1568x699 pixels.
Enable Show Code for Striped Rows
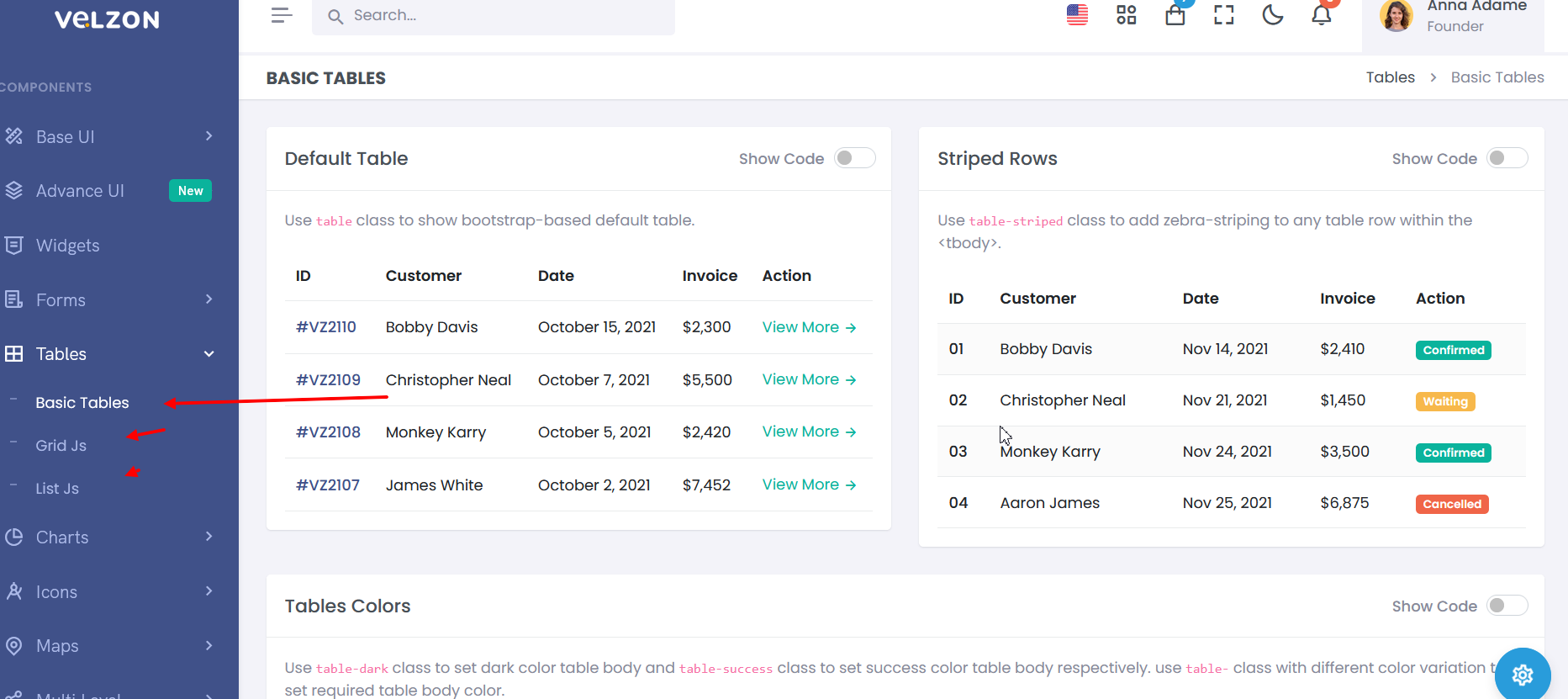(x=1507, y=158)
